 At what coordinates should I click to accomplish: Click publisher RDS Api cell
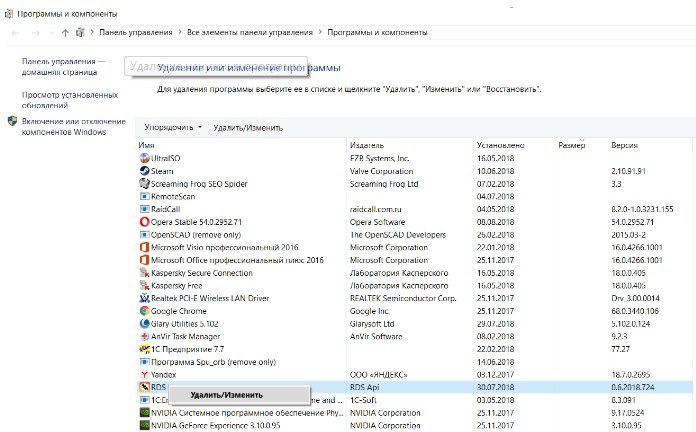point(364,387)
